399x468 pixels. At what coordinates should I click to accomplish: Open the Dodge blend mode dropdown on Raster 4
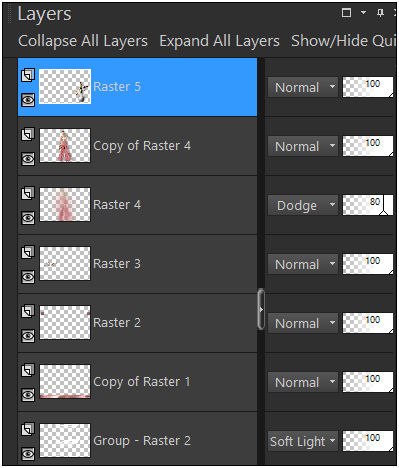pyautogui.click(x=303, y=205)
